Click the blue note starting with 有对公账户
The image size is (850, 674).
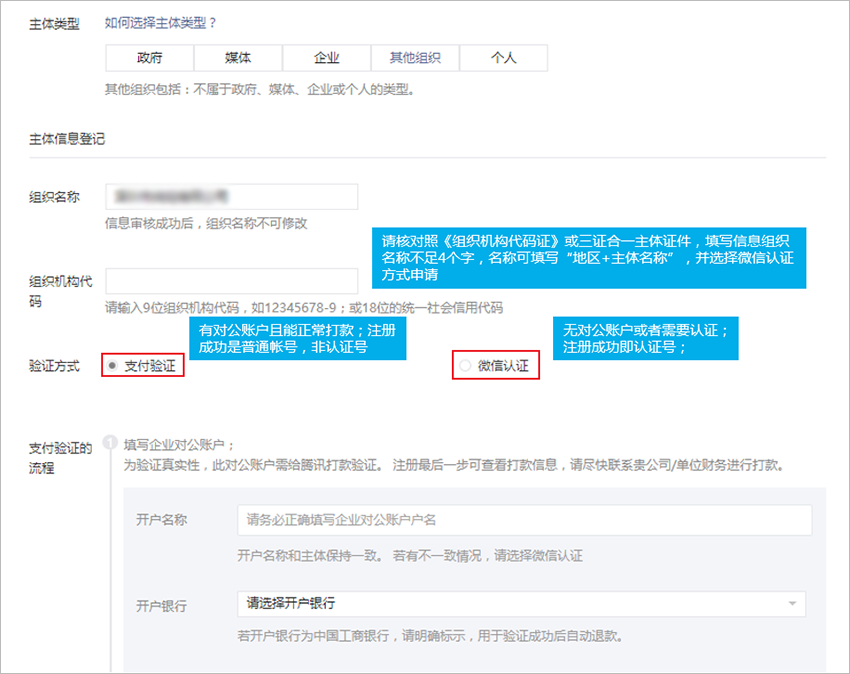tap(297, 338)
